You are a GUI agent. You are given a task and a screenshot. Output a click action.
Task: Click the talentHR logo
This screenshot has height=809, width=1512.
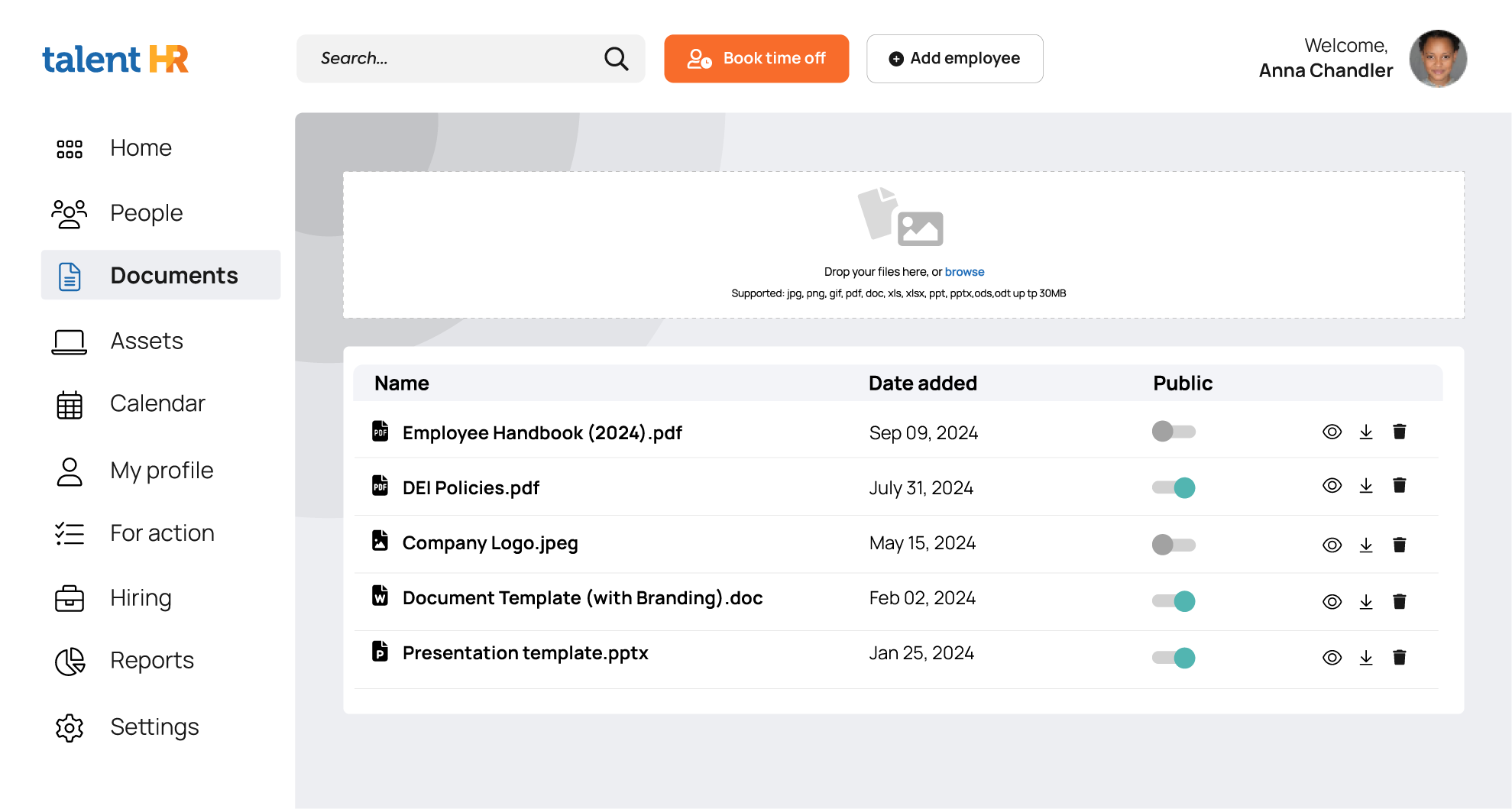(x=115, y=59)
